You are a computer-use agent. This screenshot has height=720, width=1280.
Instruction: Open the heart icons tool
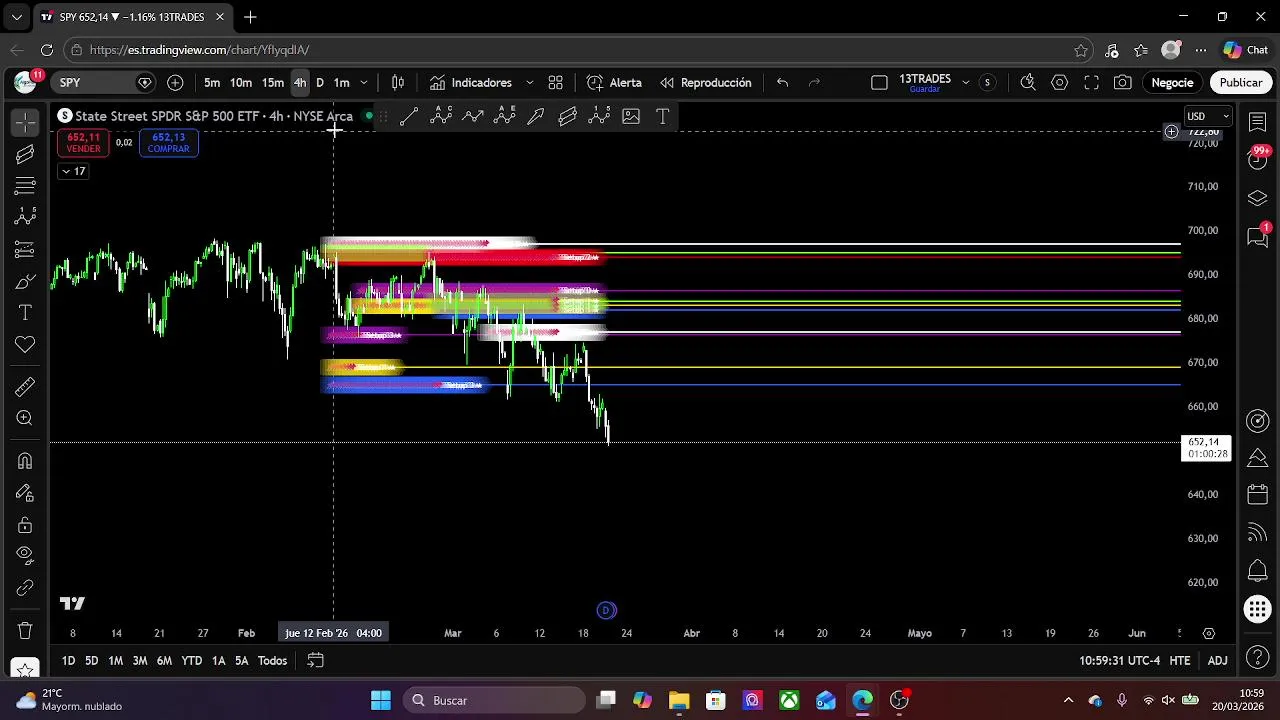point(25,345)
